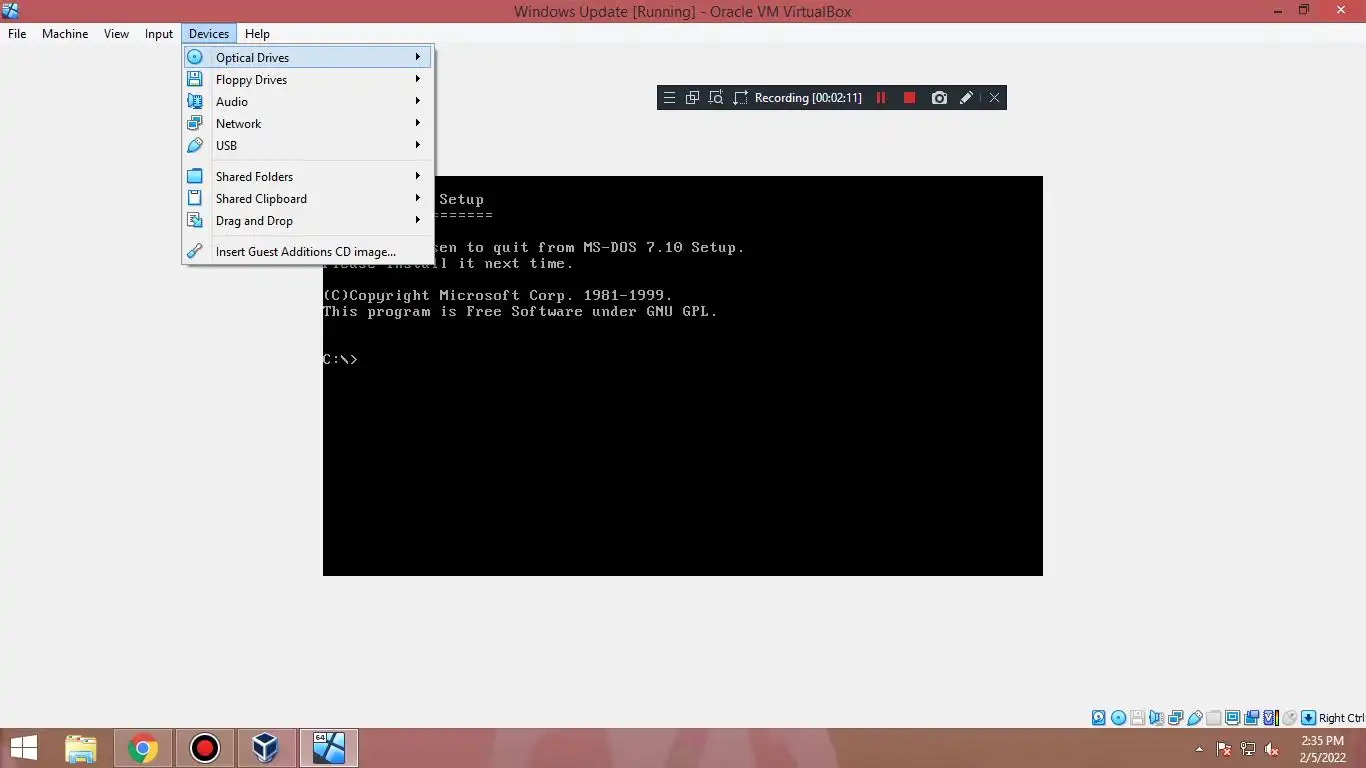This screenshot has height=768, width=1366.
Task: Open File Explorer from the taskbar
Action: tap(81, 748)
